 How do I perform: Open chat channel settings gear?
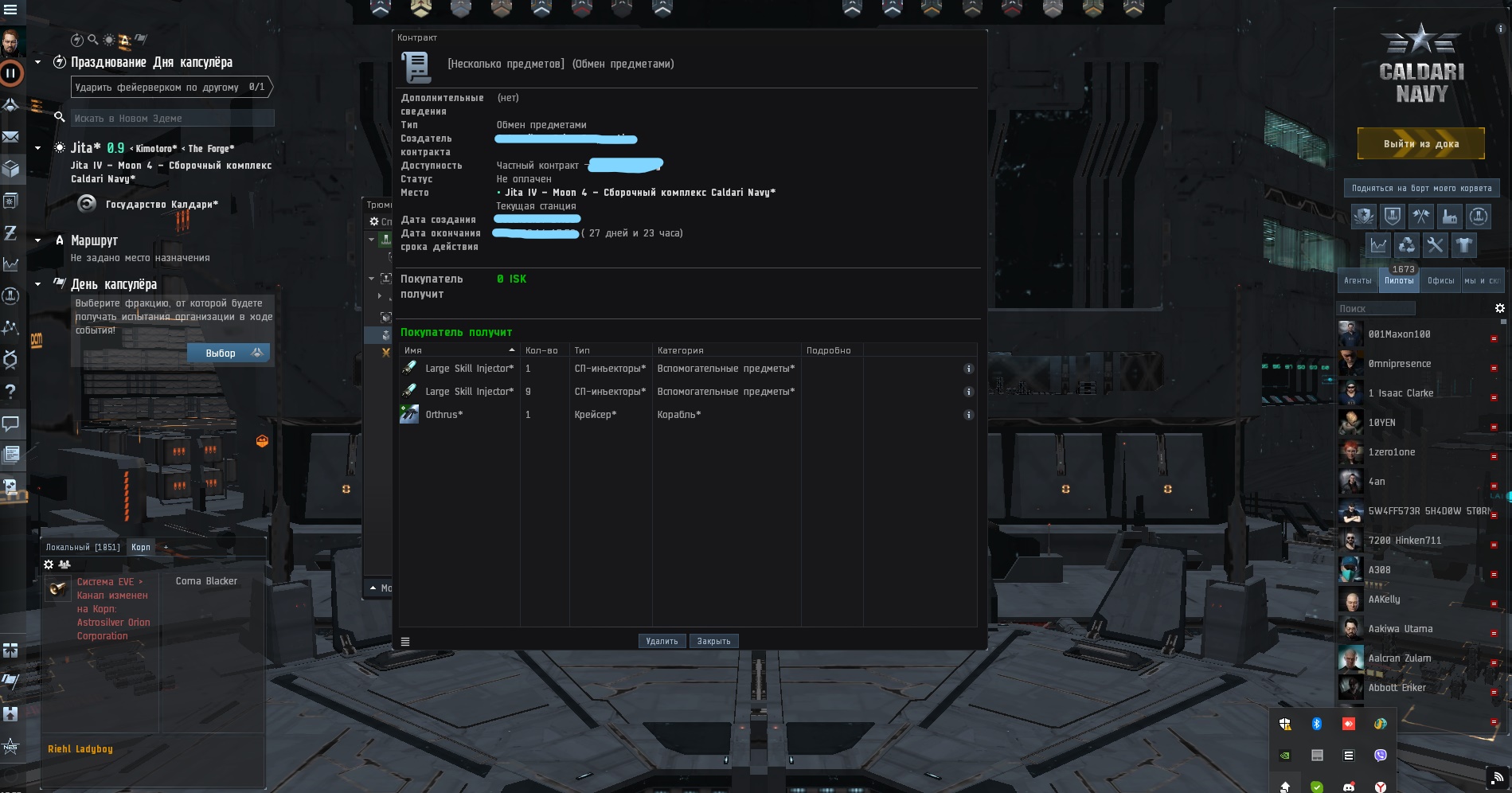tap(49, 564)
